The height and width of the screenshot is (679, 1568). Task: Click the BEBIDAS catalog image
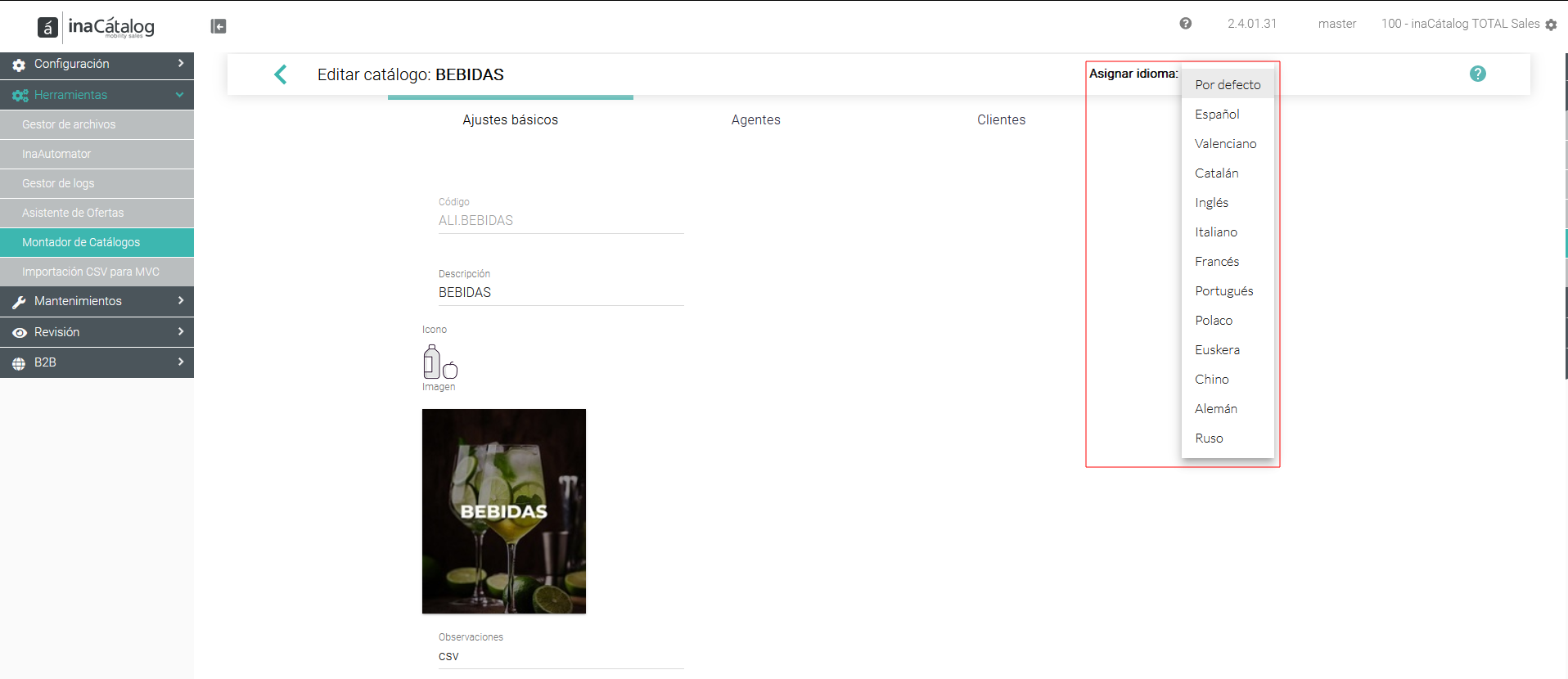504,511
